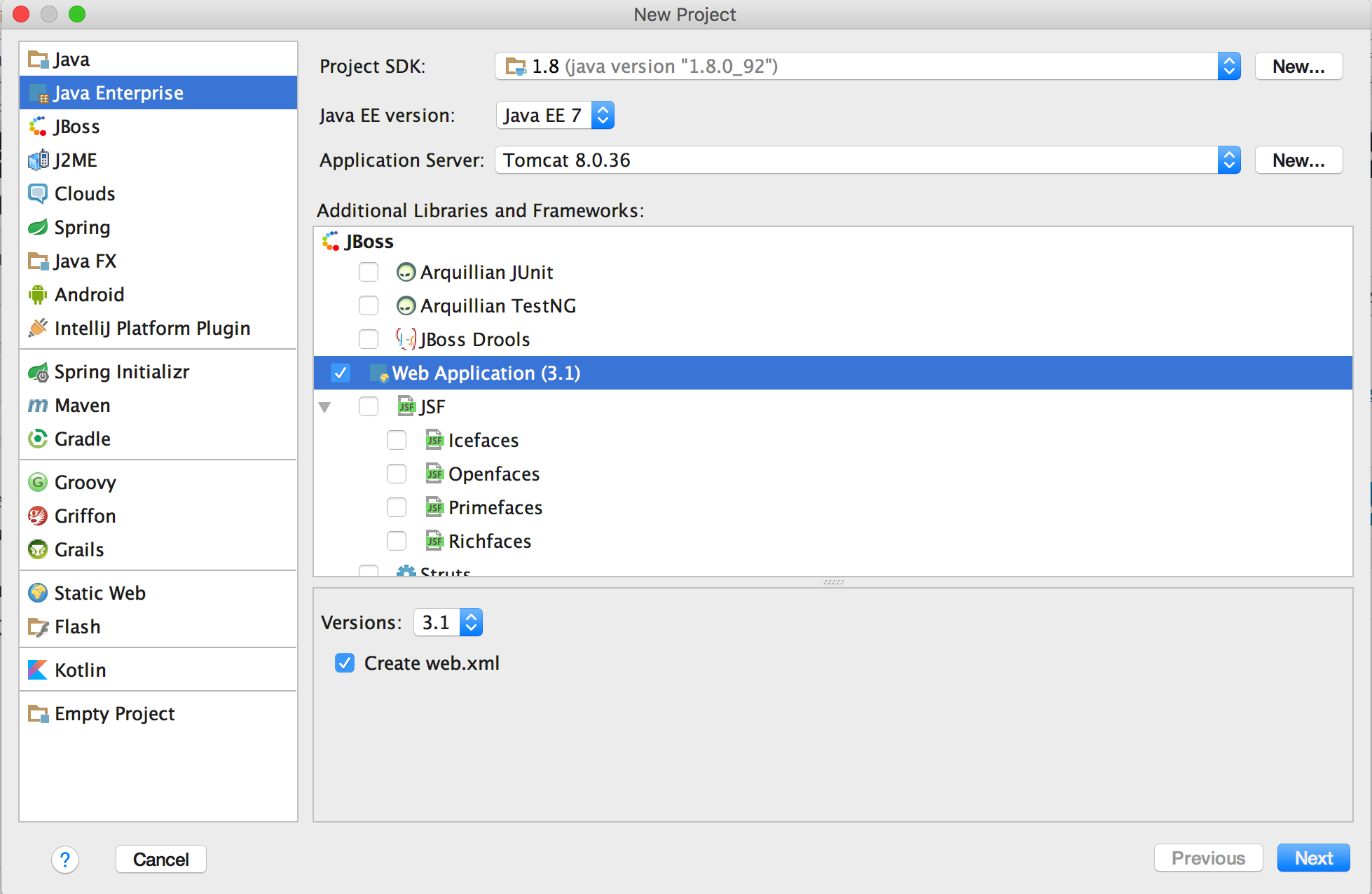Tick the JBoss Drools checkbox
This screenshot has width=1372, height=894.
(x=369, y=340)
